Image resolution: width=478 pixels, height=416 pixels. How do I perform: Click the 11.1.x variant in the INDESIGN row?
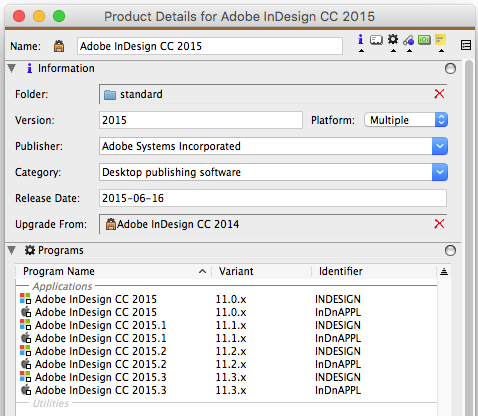point(231,325)
